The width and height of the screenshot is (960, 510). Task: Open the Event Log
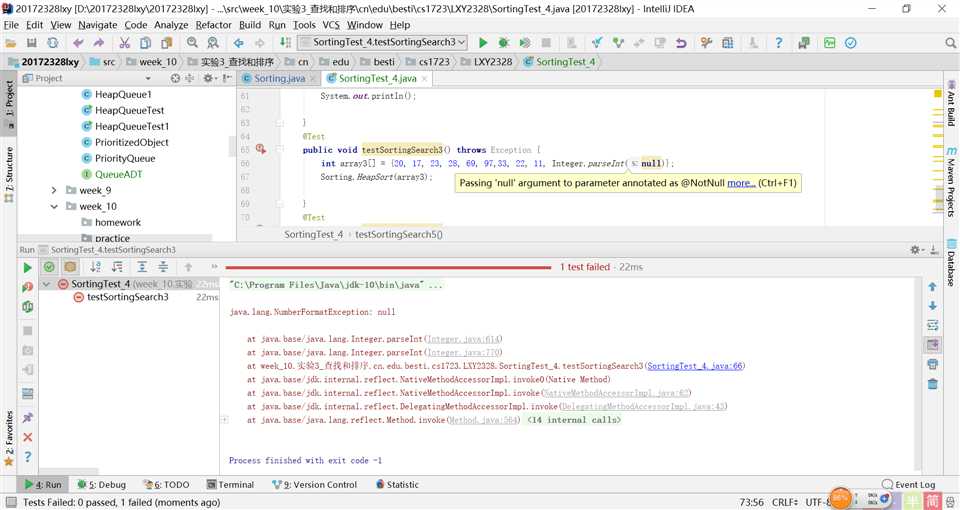click(909, 484)
